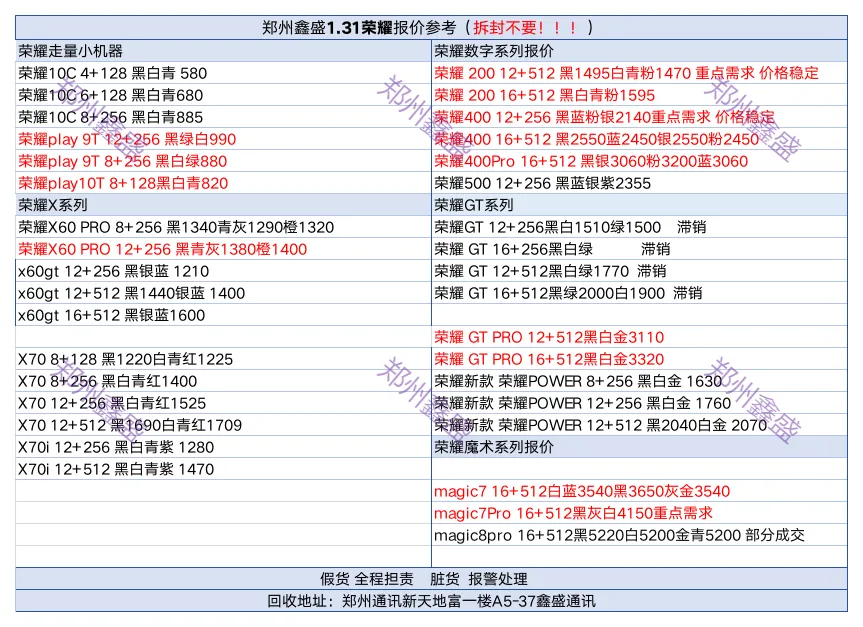Viewport: 863px width, 627px height.
Task: Click row 荣耀GT 12+256黑白1510绿1500 滞销
Action: (x=640, y=227)
